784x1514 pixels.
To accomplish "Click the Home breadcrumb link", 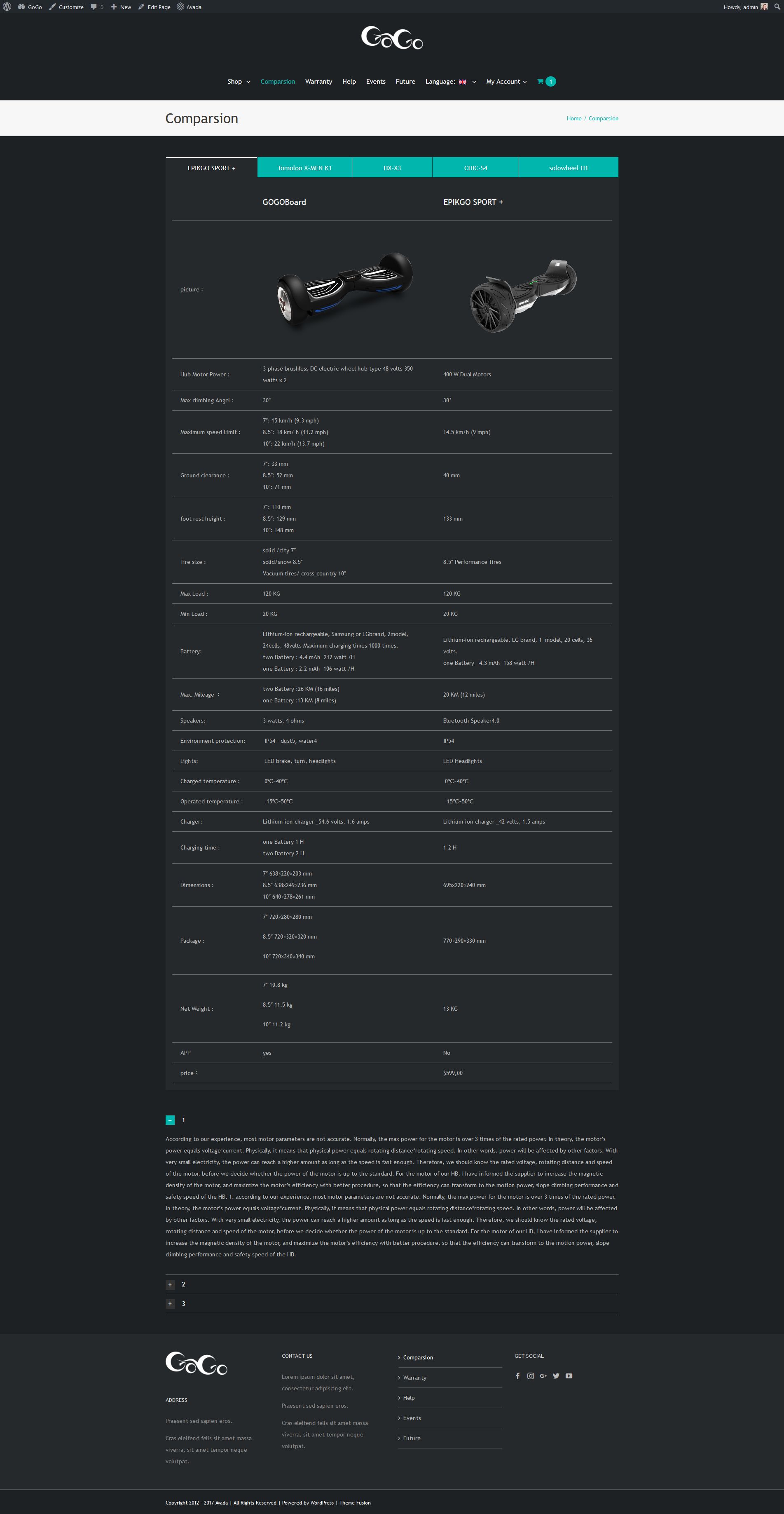I will click(x=574, y=119).
